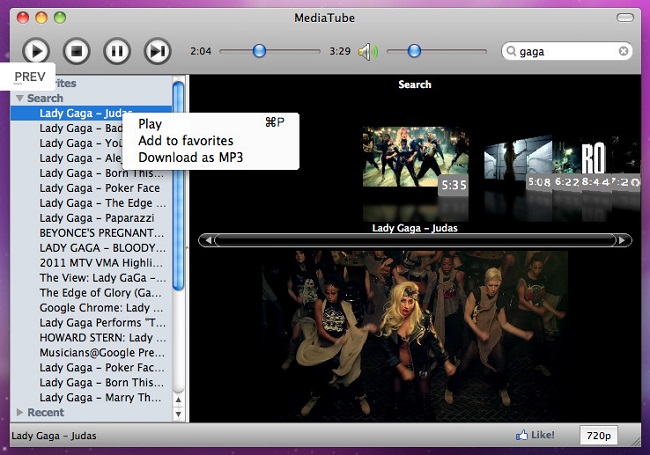
Task: Expand the Recent section
Action: pyautogui.click(x=19, y=412)
